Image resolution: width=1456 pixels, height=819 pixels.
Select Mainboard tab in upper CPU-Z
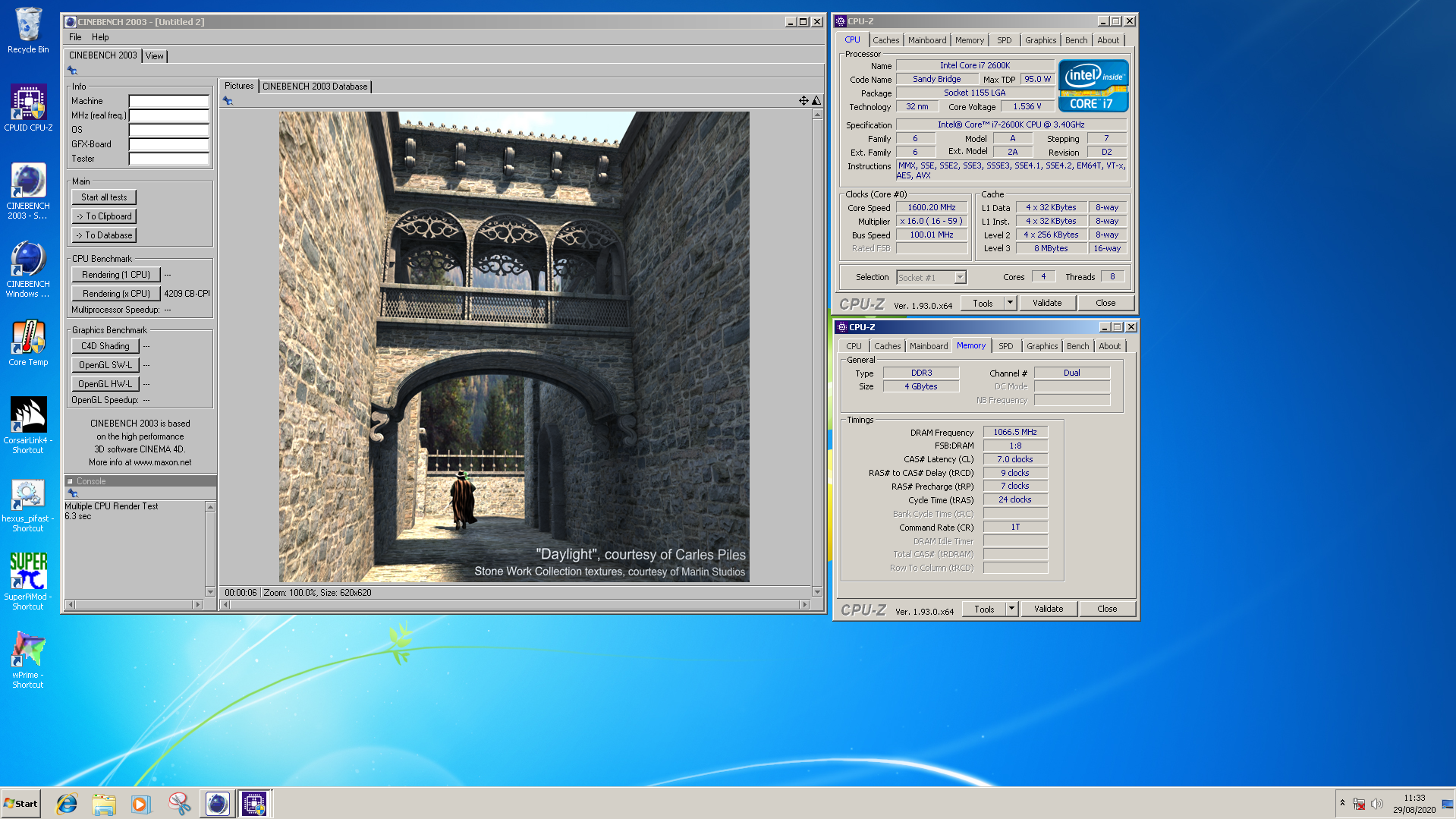point(927,40)
